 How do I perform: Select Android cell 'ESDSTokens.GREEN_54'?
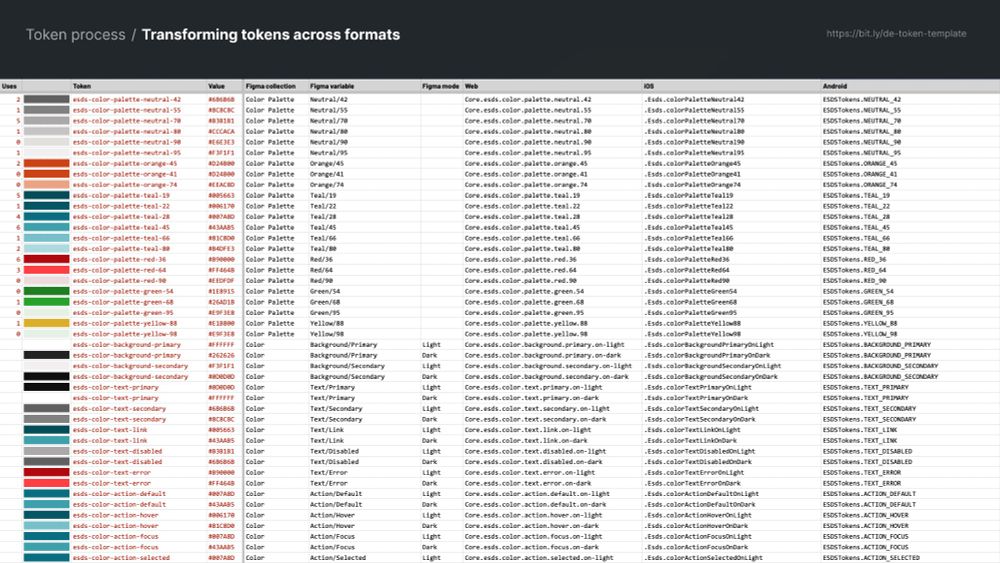[x=858, y=291]
